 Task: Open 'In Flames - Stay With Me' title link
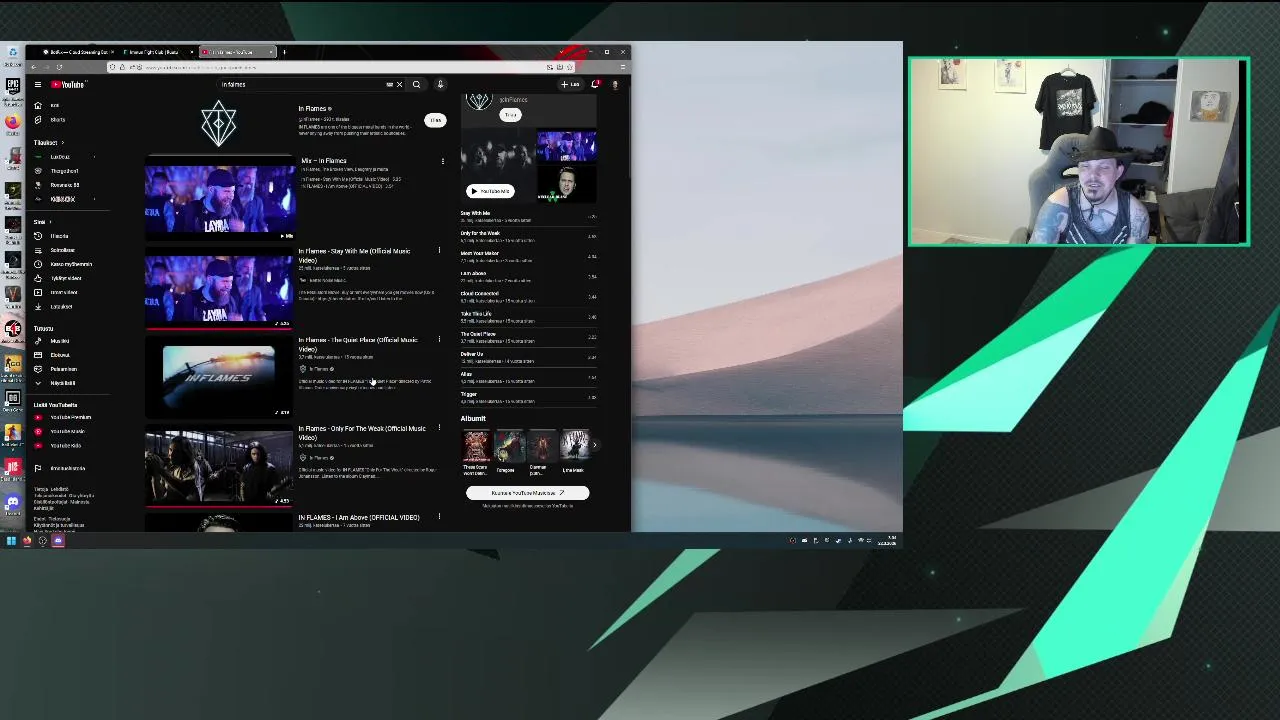tap(354, 255)
